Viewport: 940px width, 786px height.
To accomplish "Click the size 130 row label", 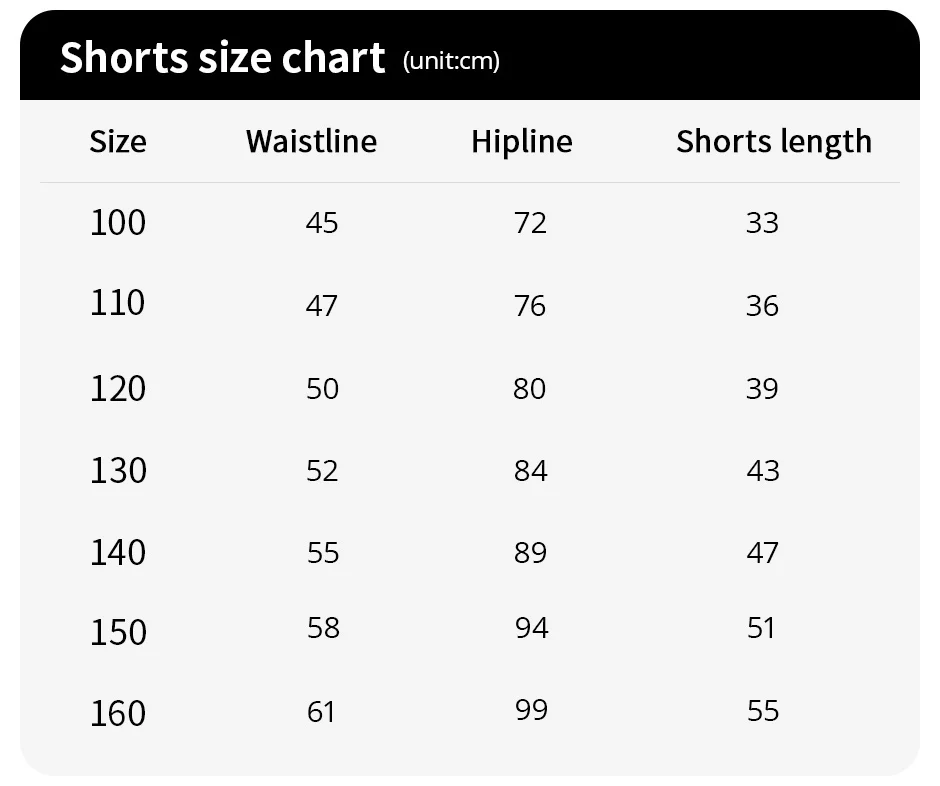I will [118, 470].
